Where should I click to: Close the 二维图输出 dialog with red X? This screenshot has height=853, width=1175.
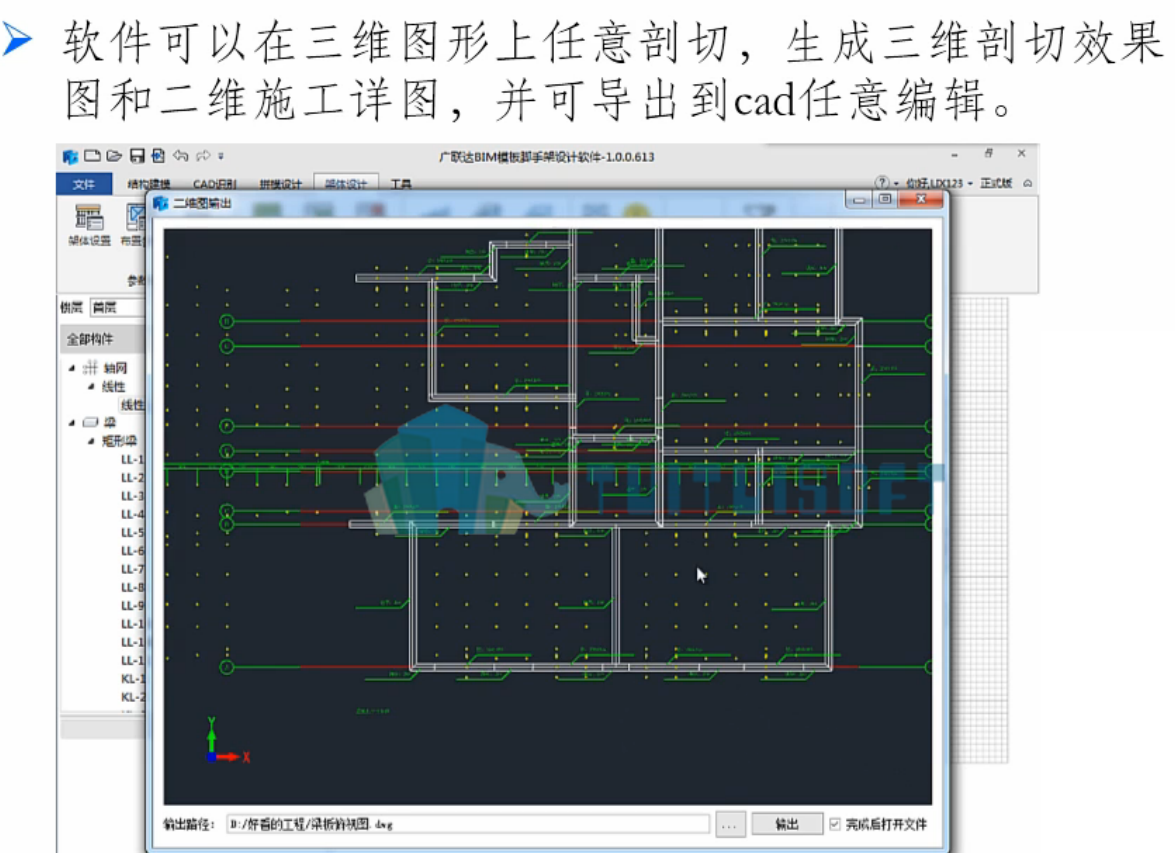[921, 199]
